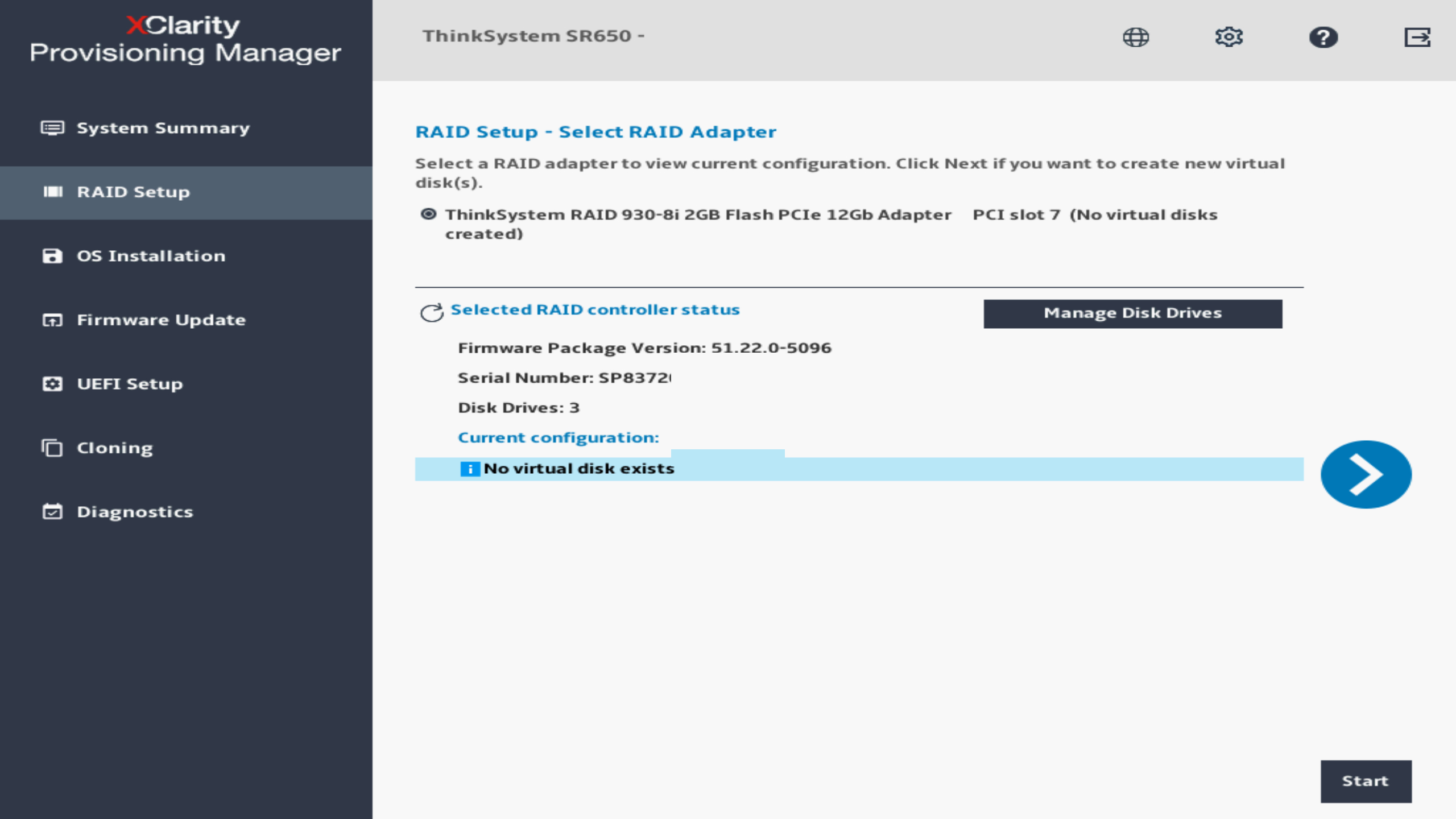Click the UEFI Setup sidebar icon
The image size is (1456, 819).
[52, 384]
